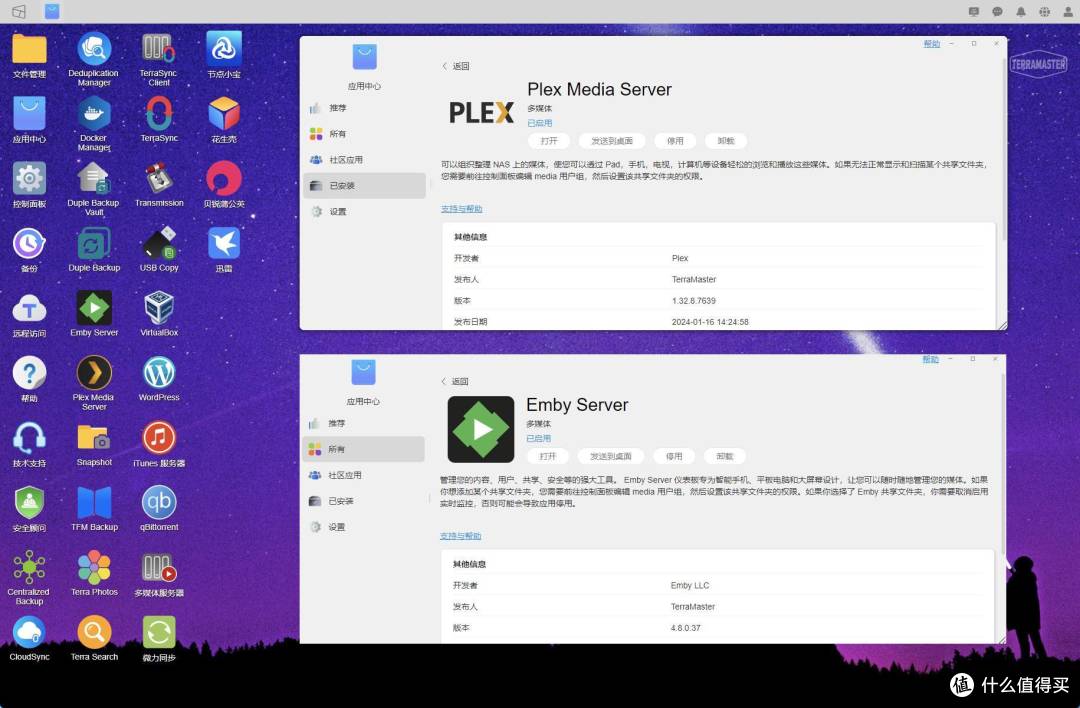Open the 节点小宝 desktop app

(224, 49)
